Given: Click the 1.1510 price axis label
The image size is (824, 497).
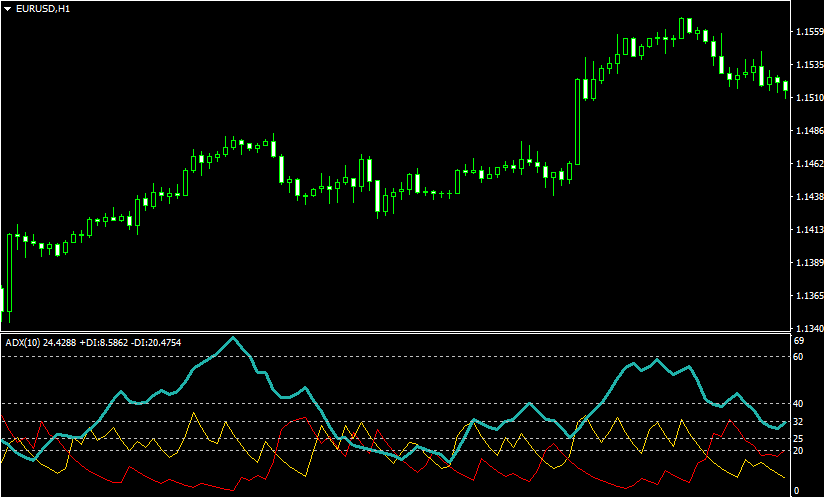Looking at the screenshot, I should click(x=807, y=98).
